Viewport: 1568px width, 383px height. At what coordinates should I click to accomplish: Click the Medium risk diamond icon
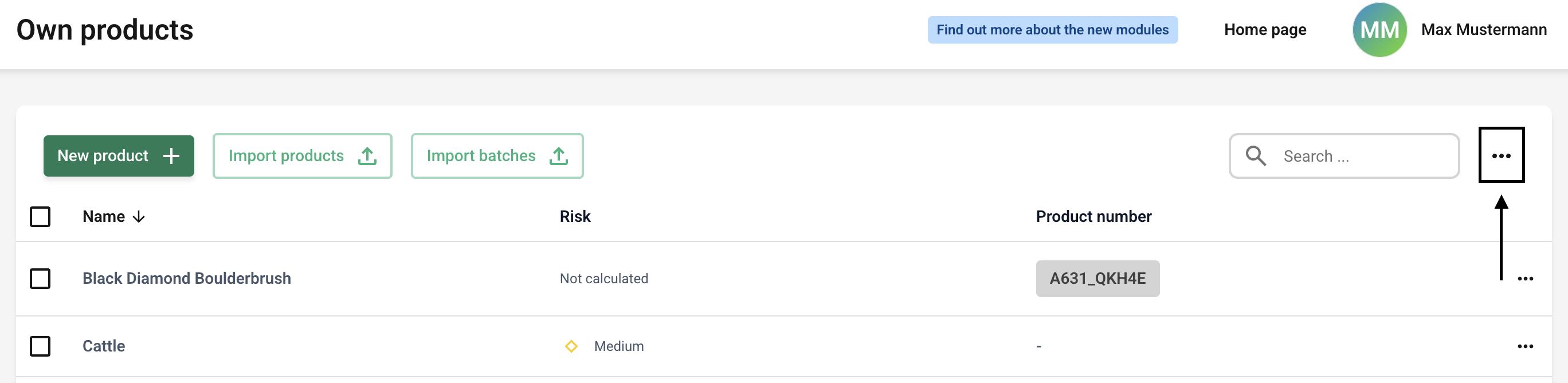[571, 346]
